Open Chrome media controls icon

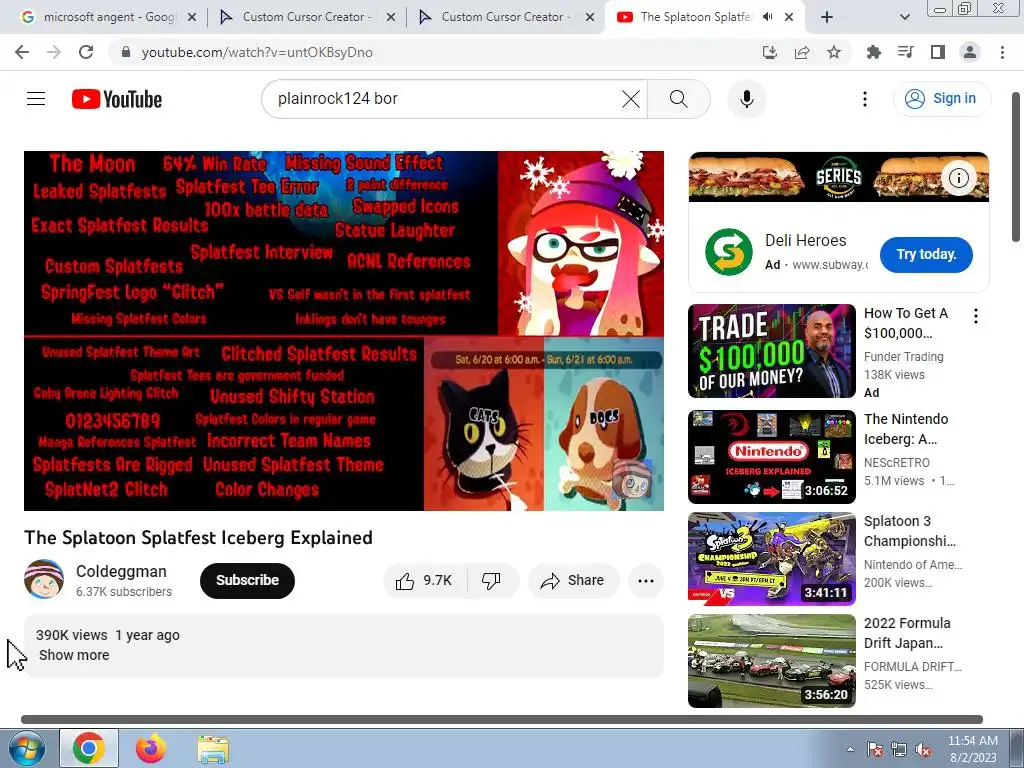click(x=905, y=52)
